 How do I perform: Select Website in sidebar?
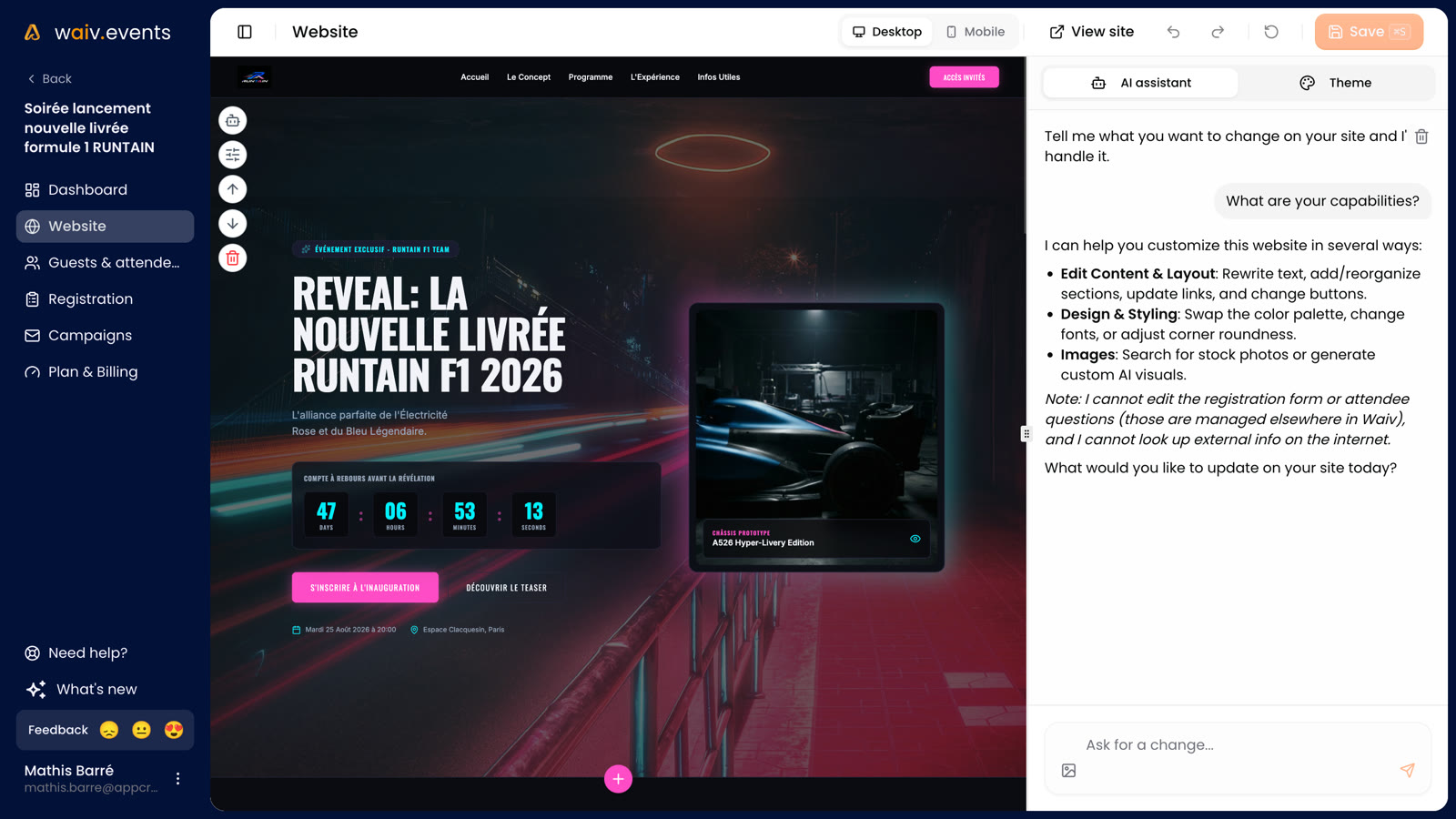click(105, 227)
